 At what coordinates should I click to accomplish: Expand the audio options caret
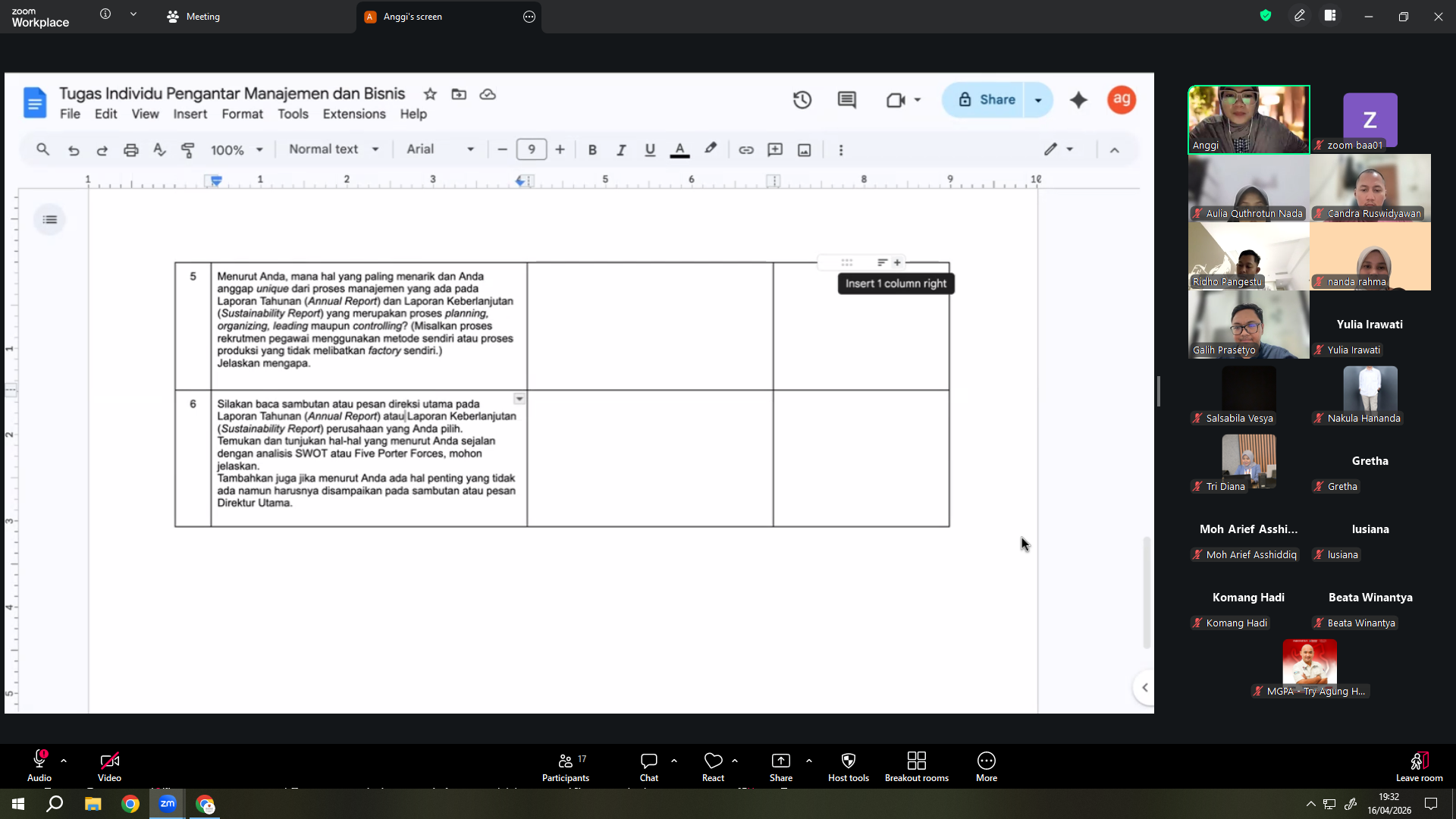coord(64,760)
